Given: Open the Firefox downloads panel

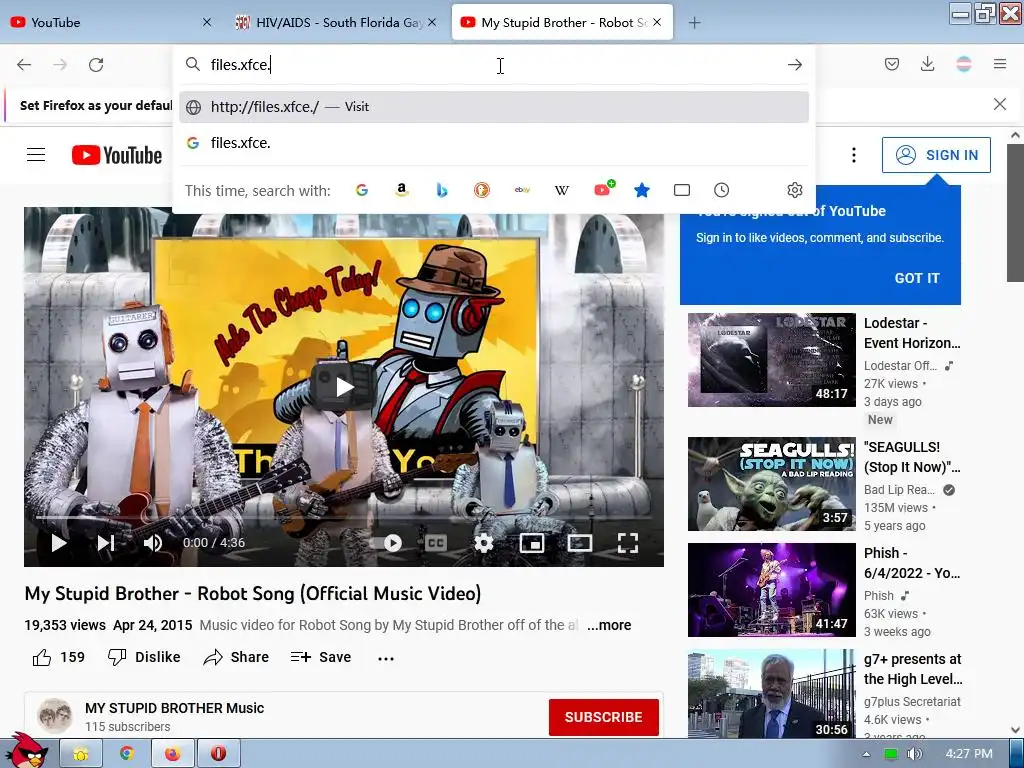Looking at the screenshot, I should 927,64.
